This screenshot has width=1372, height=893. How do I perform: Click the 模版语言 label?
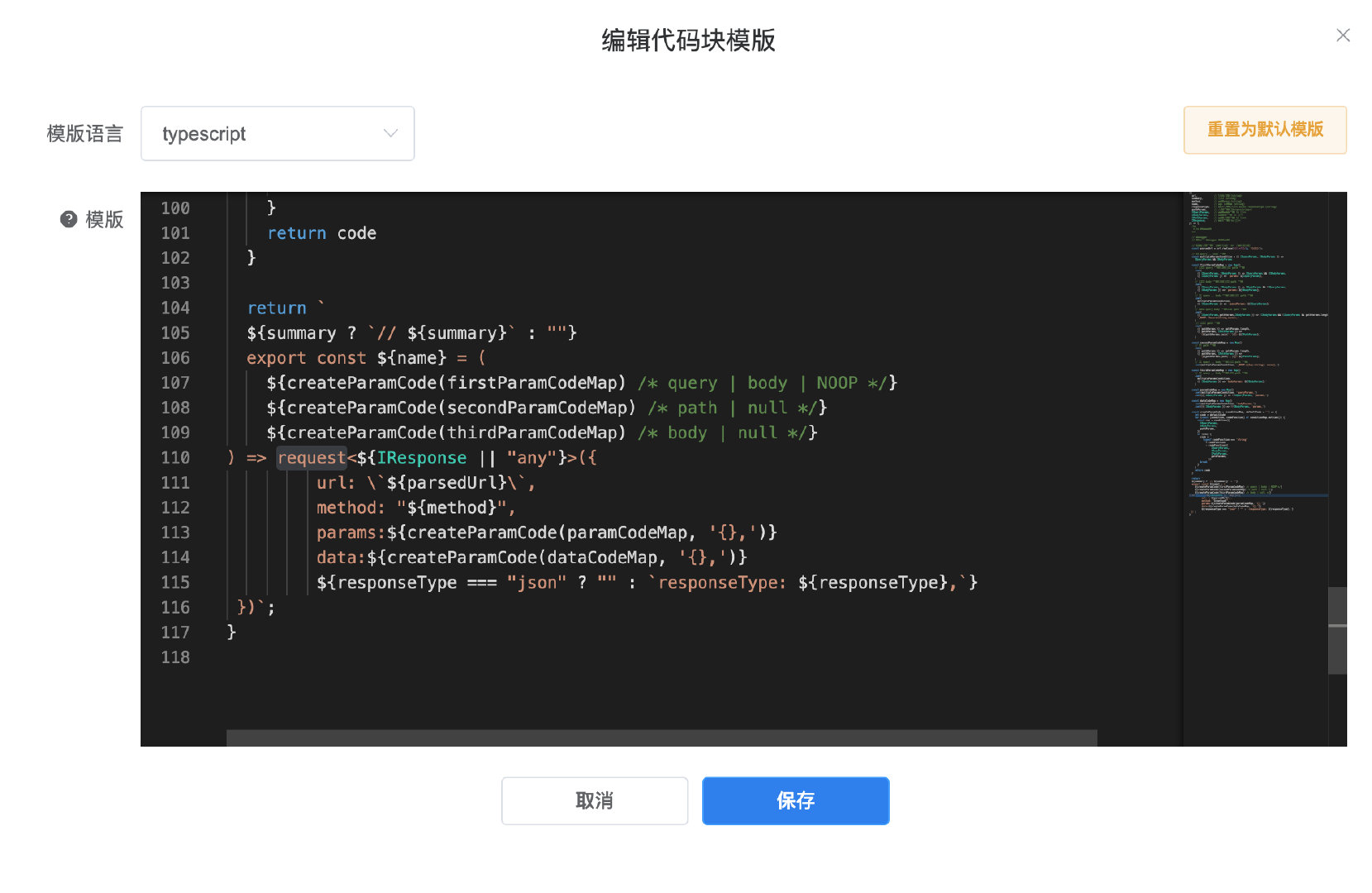coord(84,133)
